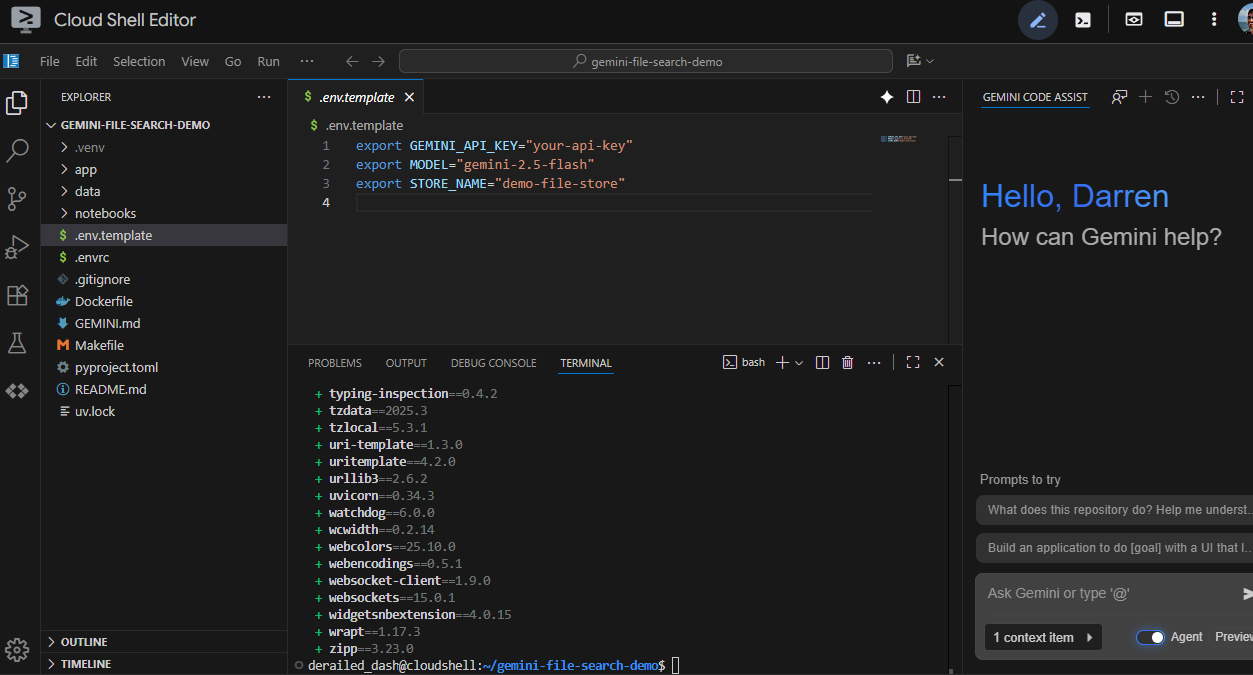This screenshot has width=1253, height=675.
Task: Toggle Agent mode in Gemini panel
Action: (1150, 637)
